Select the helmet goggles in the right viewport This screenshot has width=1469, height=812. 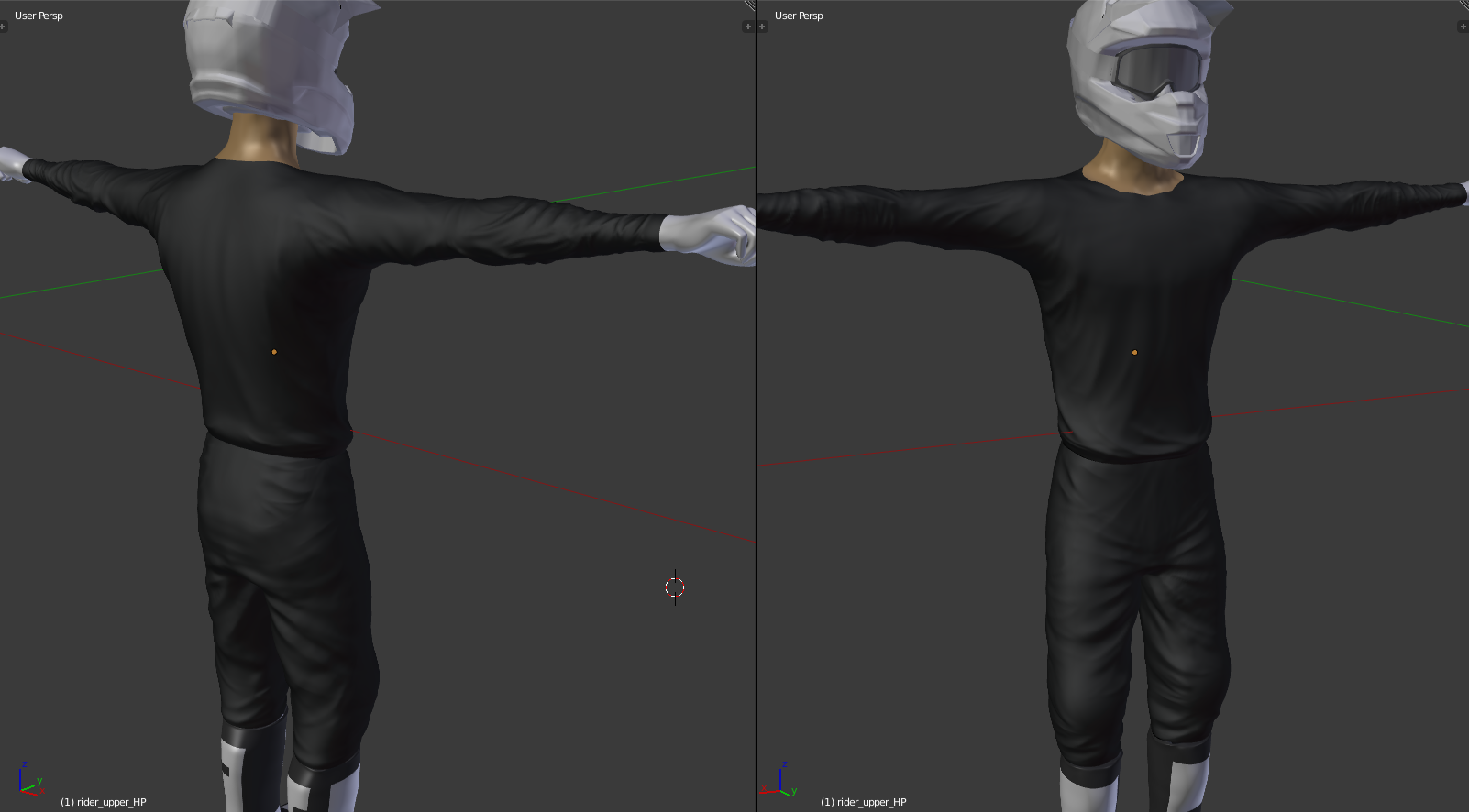coord(1157,70)
